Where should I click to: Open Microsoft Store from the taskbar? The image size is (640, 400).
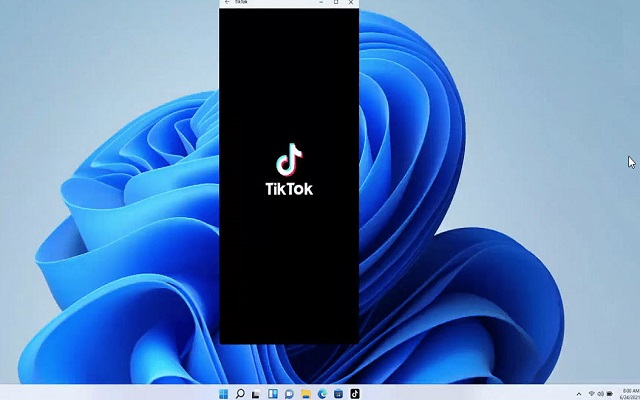click(338, 394)
